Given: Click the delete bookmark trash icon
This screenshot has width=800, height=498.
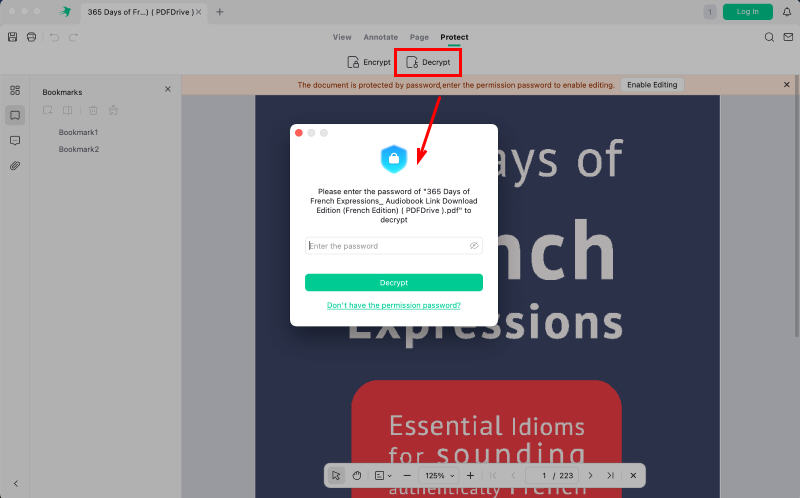Looking at the screenshot, I should pos(93,110).
